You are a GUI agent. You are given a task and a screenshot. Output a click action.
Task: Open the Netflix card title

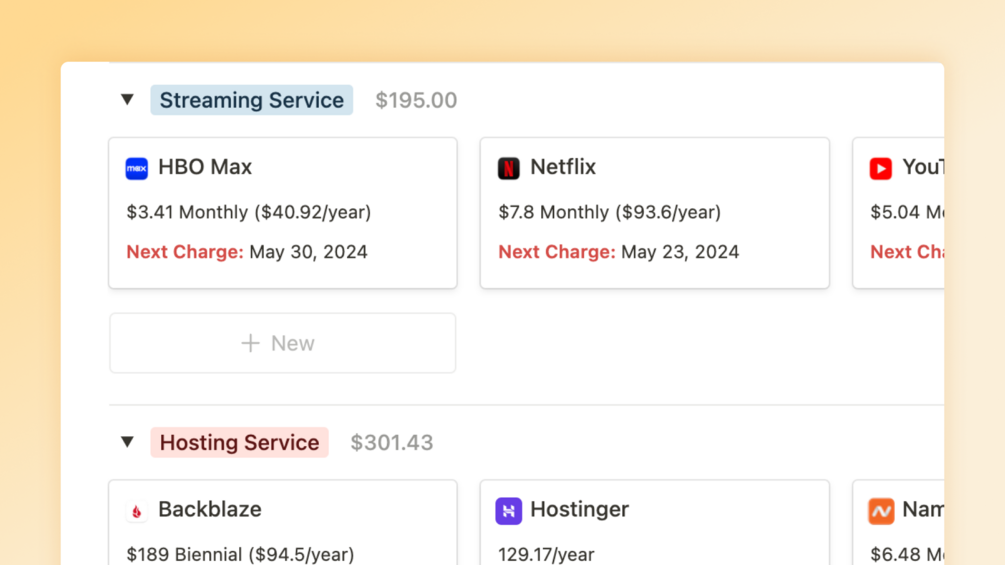point(563,167)
